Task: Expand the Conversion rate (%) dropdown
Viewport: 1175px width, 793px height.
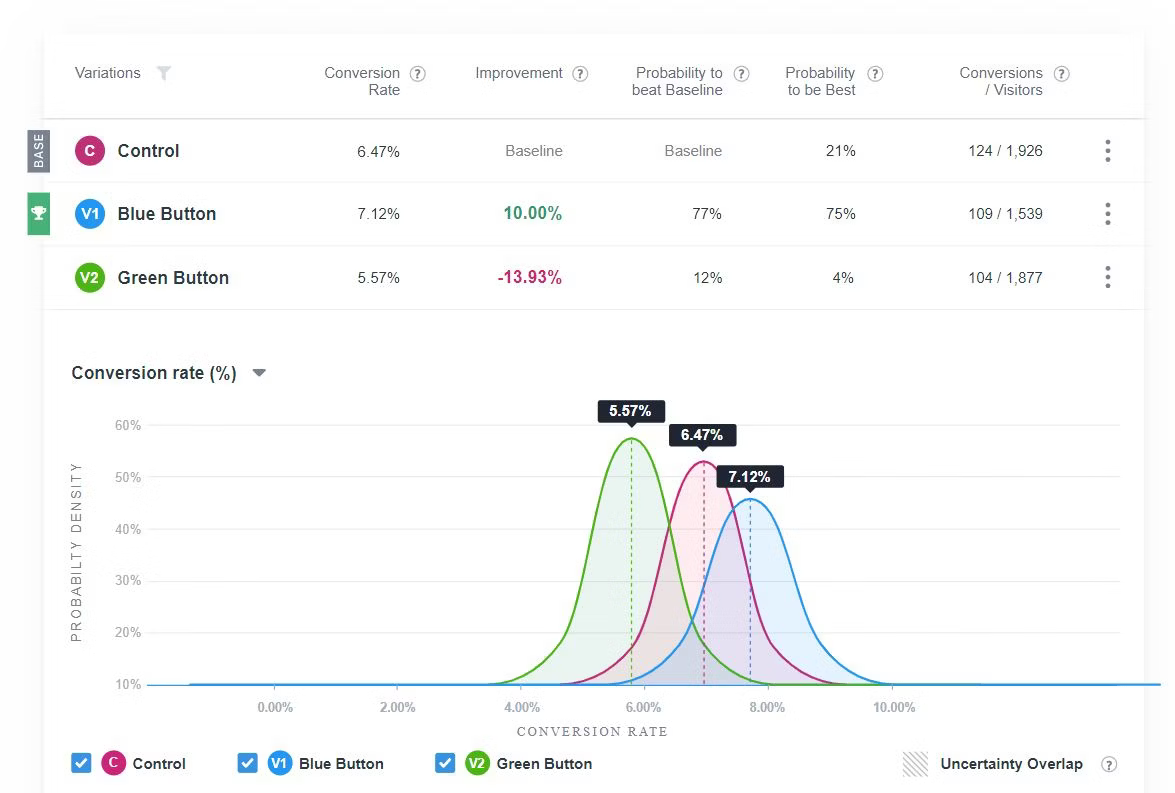Action: pos(258,373)
